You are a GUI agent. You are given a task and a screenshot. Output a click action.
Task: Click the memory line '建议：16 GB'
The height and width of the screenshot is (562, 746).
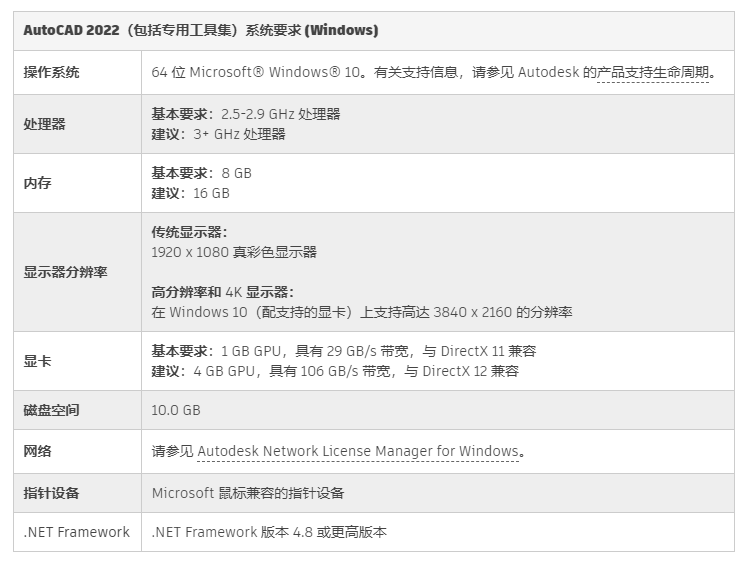[190, 193]
